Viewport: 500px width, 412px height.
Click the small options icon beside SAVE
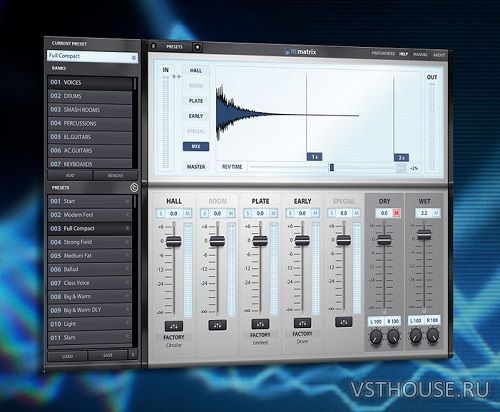pyautogui.click(x=133, y=355)
